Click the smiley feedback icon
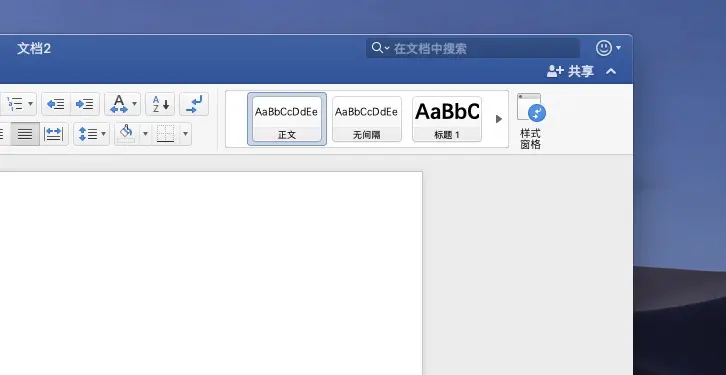 point(604,48)
